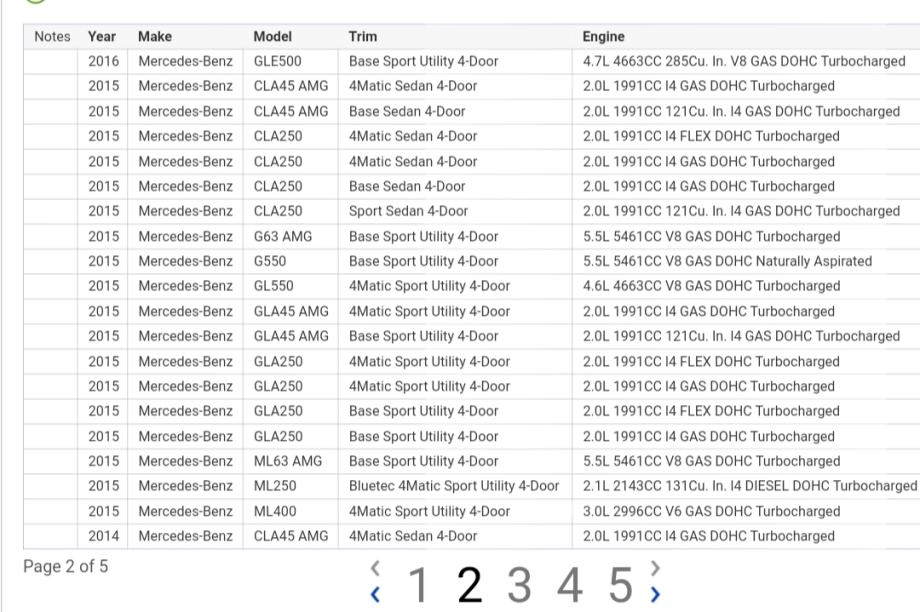Click the '4.7L 4663CC 285Cu. In. V8' engine cell
This screenshot has height=612, width=920.
pyautogui.click(x=746, y=61)
